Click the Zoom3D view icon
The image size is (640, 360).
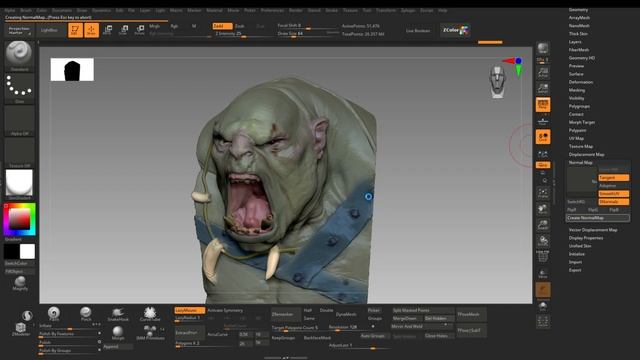coord(543,225)
